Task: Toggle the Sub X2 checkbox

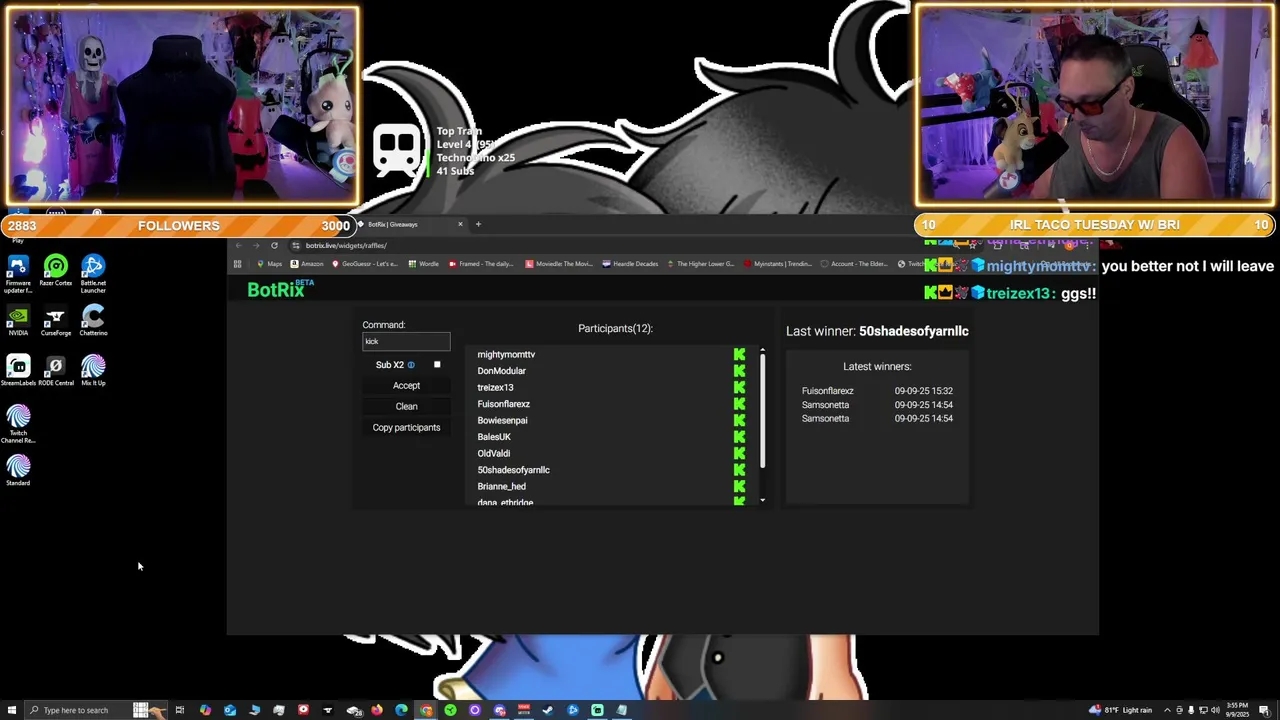Action: coord(437,365)
